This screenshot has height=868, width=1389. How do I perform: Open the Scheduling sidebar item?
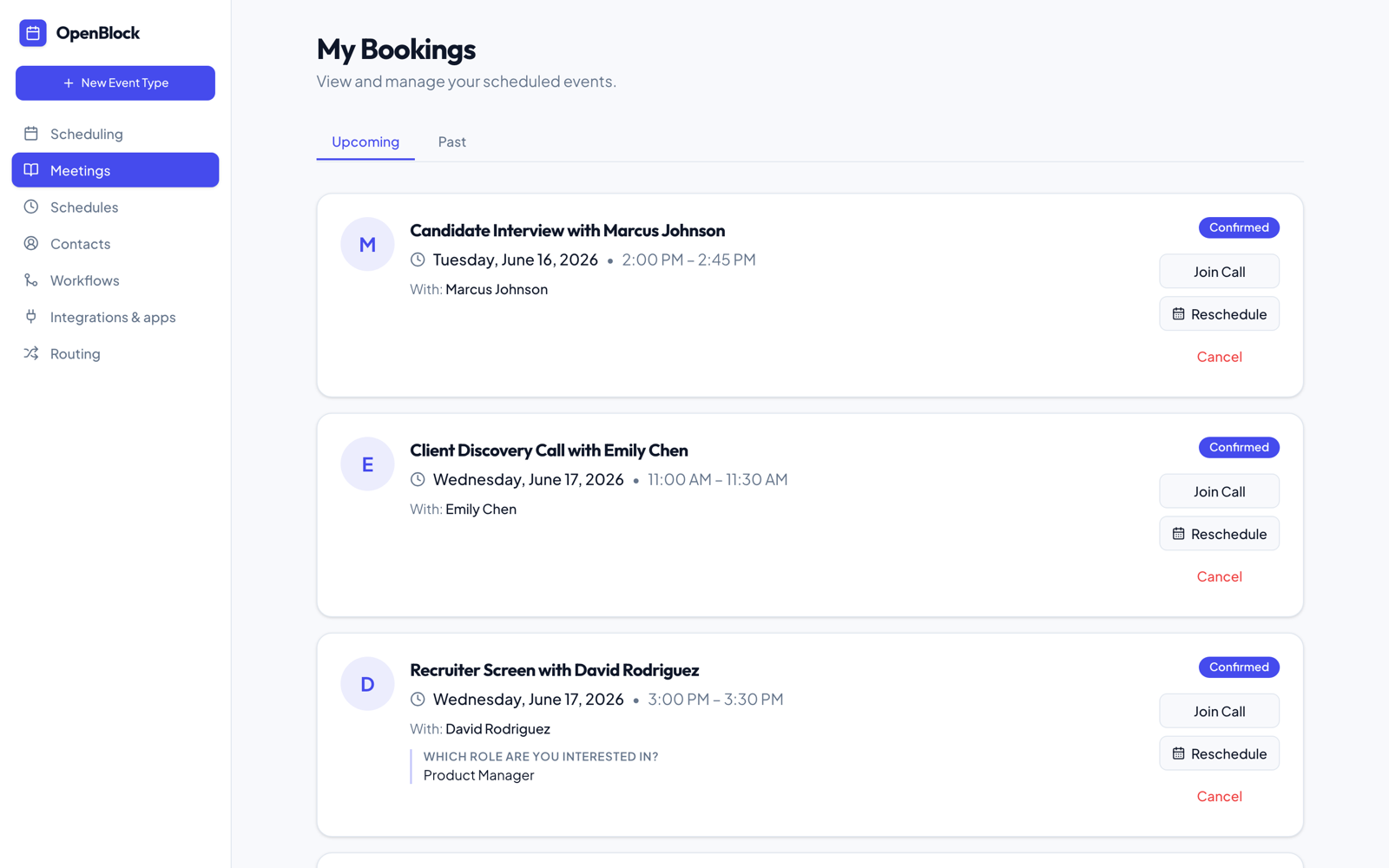tap(115, 134)
